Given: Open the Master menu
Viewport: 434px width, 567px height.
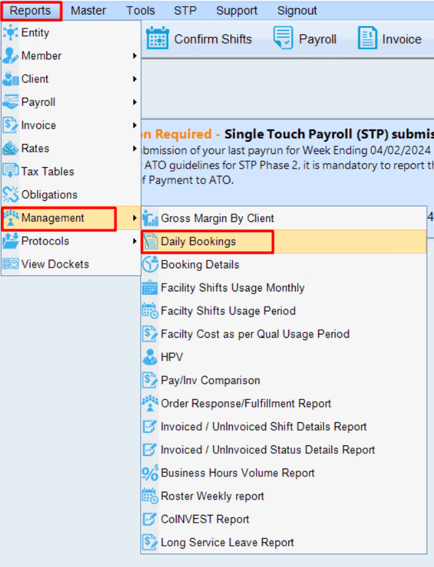Looking at the screenshot, I should (88, 10).
